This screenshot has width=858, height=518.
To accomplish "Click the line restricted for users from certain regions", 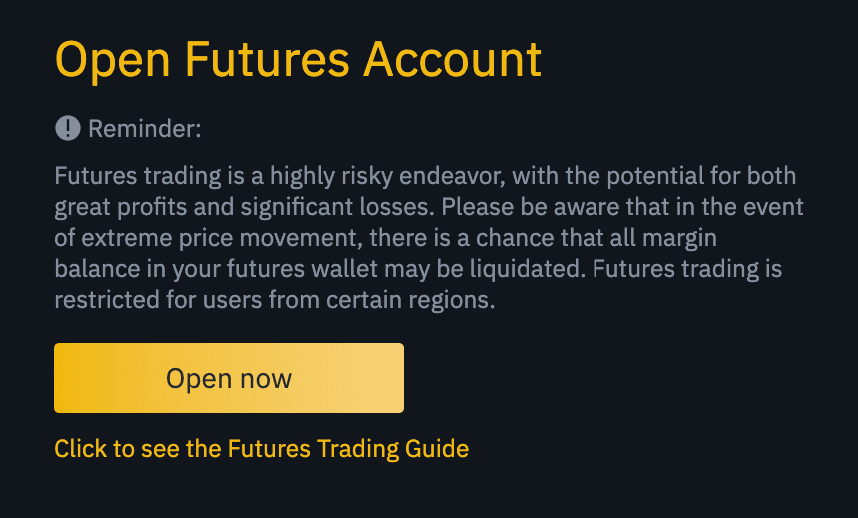I will click(x=274, y=300).
